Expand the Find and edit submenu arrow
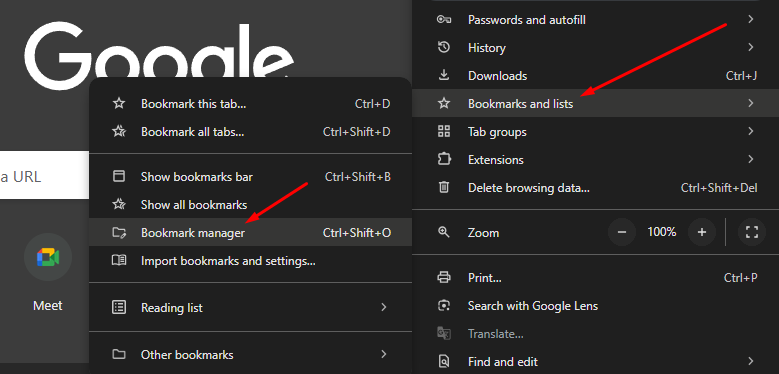This screenshot has height=374, width=779. pyautogui.click(x=751, y=361)
